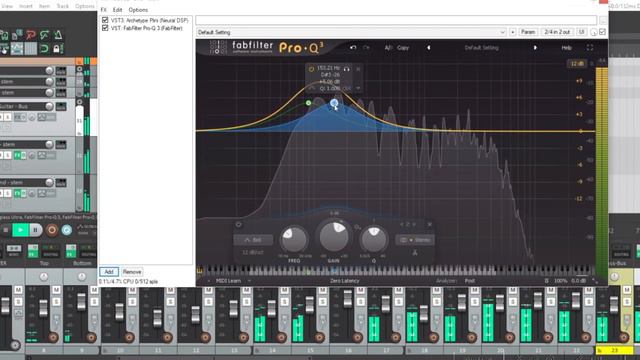Screen dimensions: 640x360
Task: Solo mixer track 23
Action: click(627, 302)
